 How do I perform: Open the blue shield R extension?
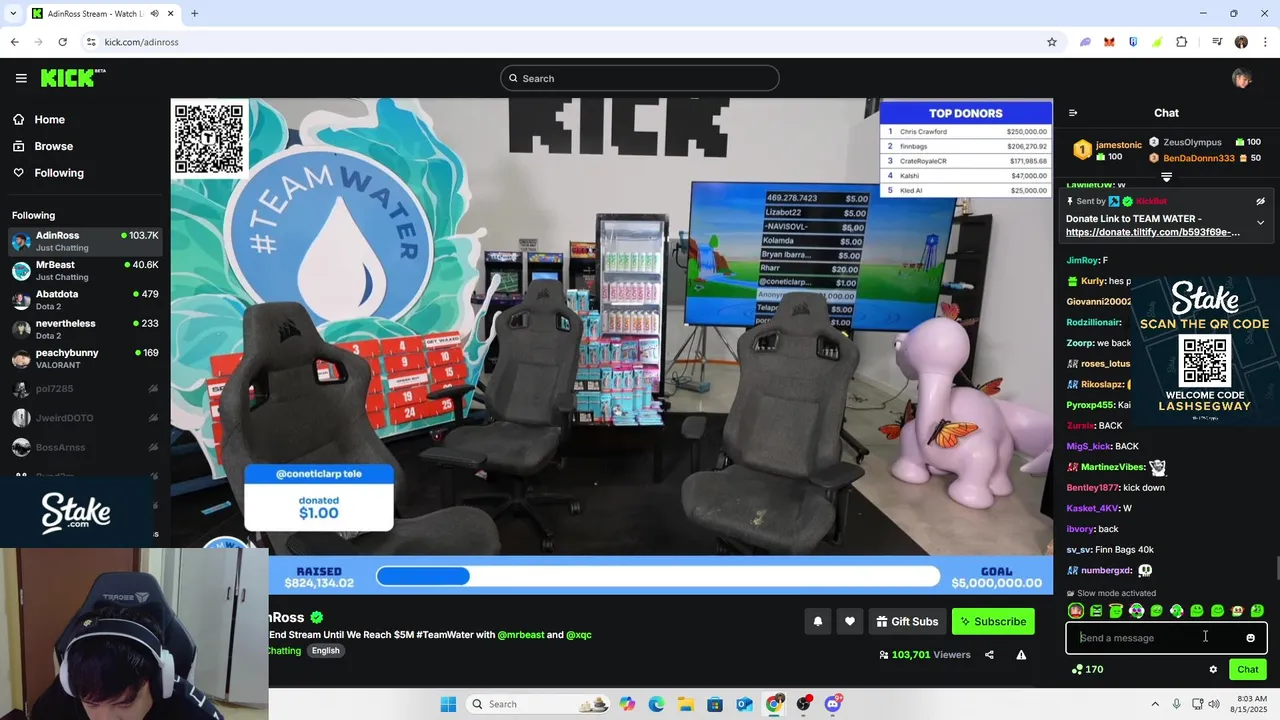[x=1133, y=42]
